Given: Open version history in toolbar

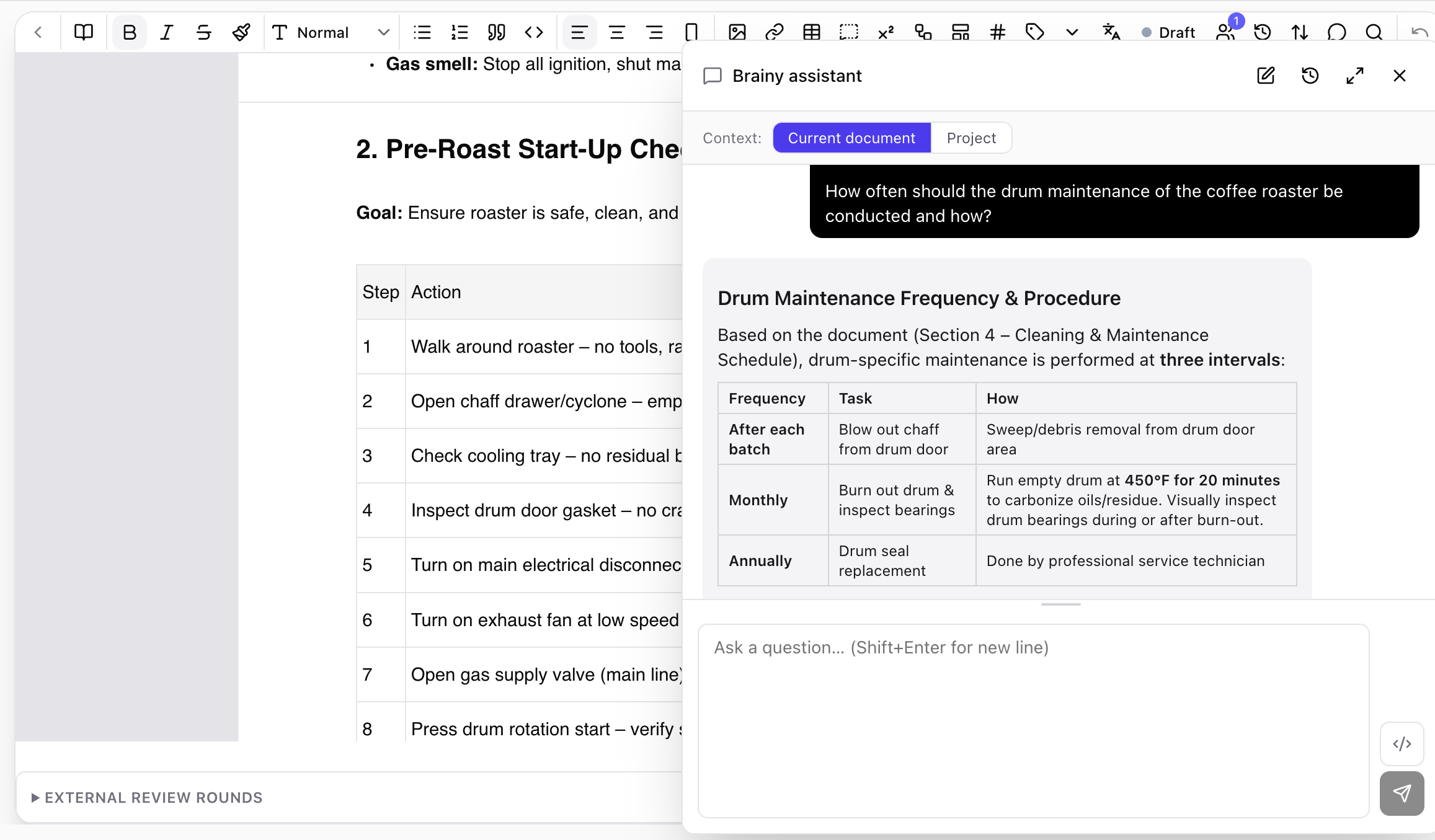Looking at the screenshot, I should tap(1263, 32).
